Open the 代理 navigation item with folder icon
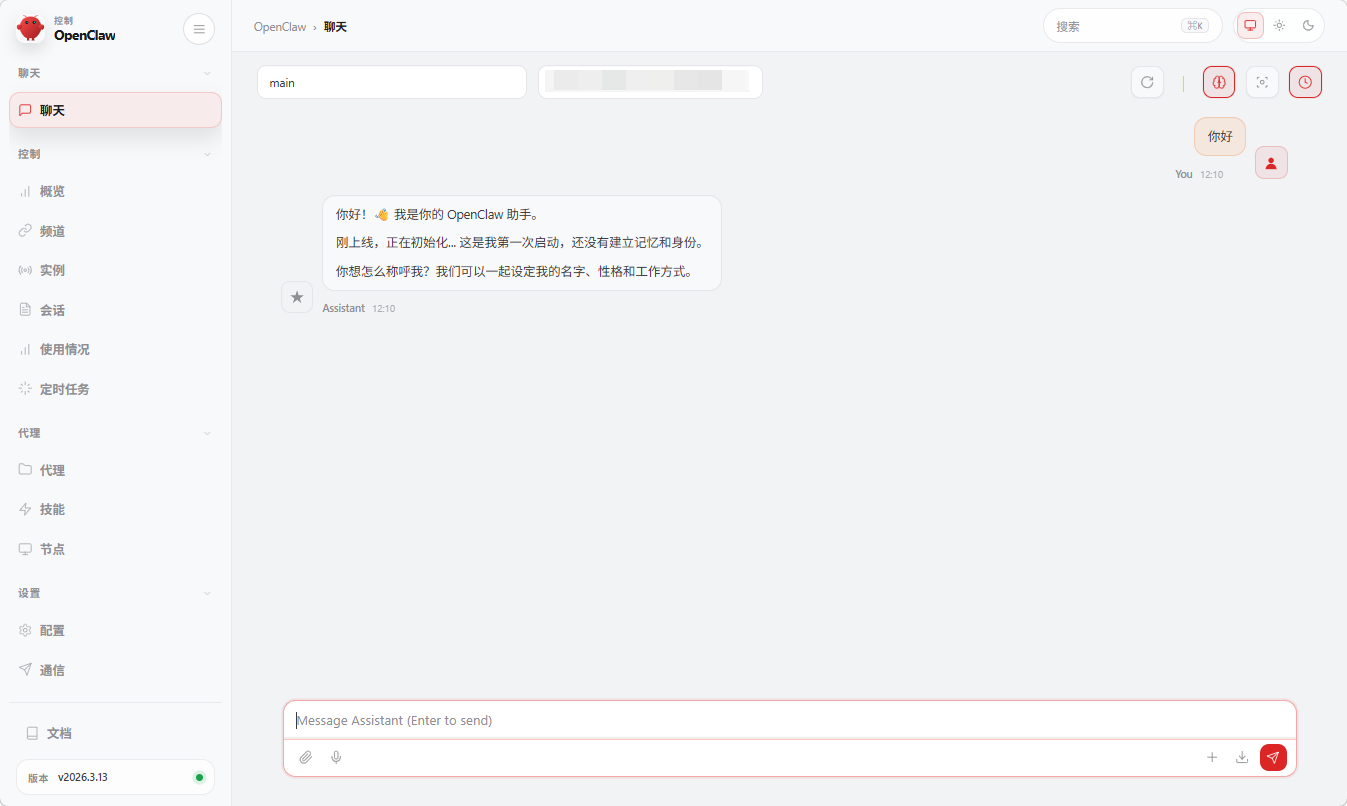The height and width of the screenshot is (806, 1347). point(115,470)
